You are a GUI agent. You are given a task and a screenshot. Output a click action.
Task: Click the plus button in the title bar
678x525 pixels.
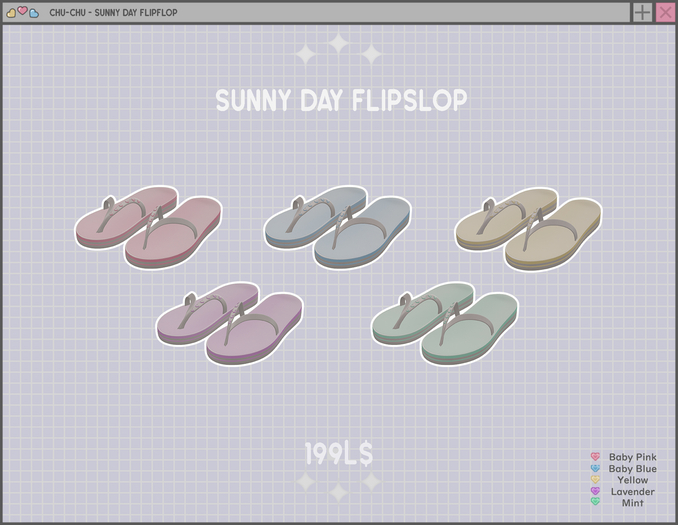tap(643, 13)
